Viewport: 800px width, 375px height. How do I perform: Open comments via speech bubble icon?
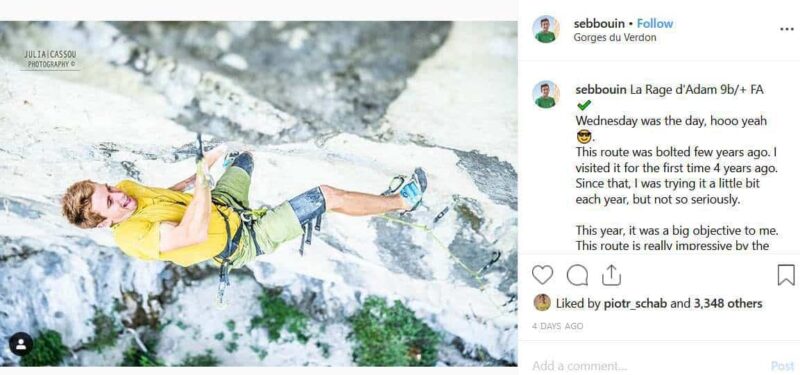pos(577,276)
